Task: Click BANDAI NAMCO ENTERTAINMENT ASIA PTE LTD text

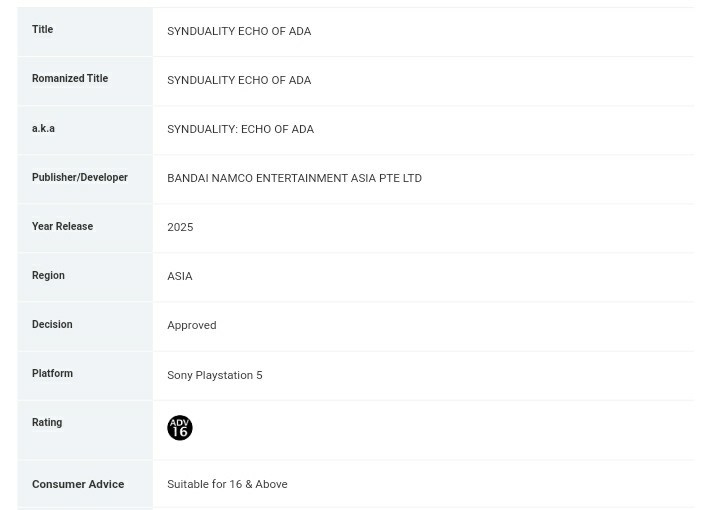Action: click(x=294, y=178)
